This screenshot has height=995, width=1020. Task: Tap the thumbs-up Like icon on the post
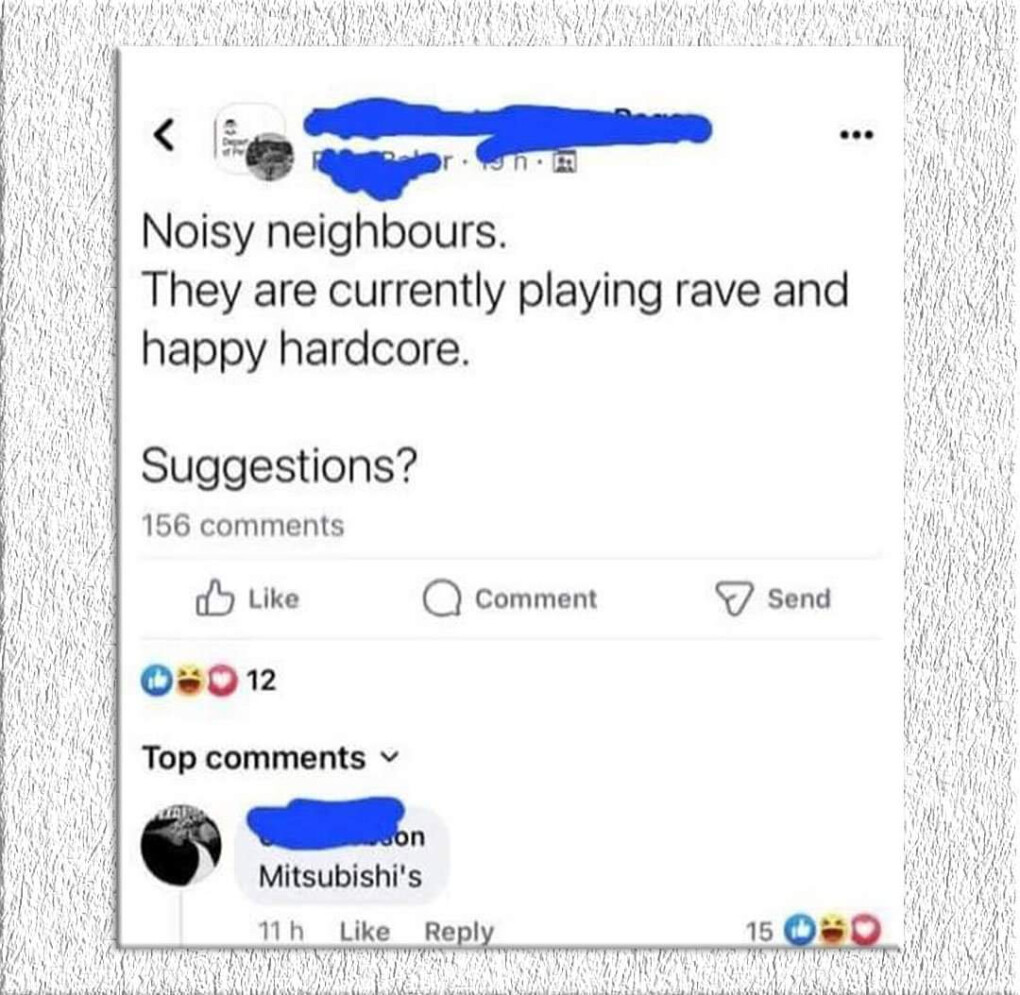tap(215, 598)
